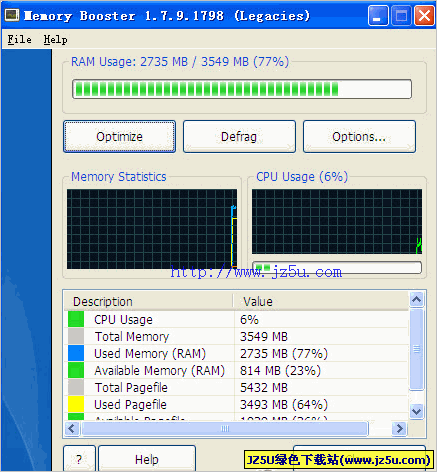
Task: Select the yellow Used Pagefile color swatch
Action: (76, 404)
